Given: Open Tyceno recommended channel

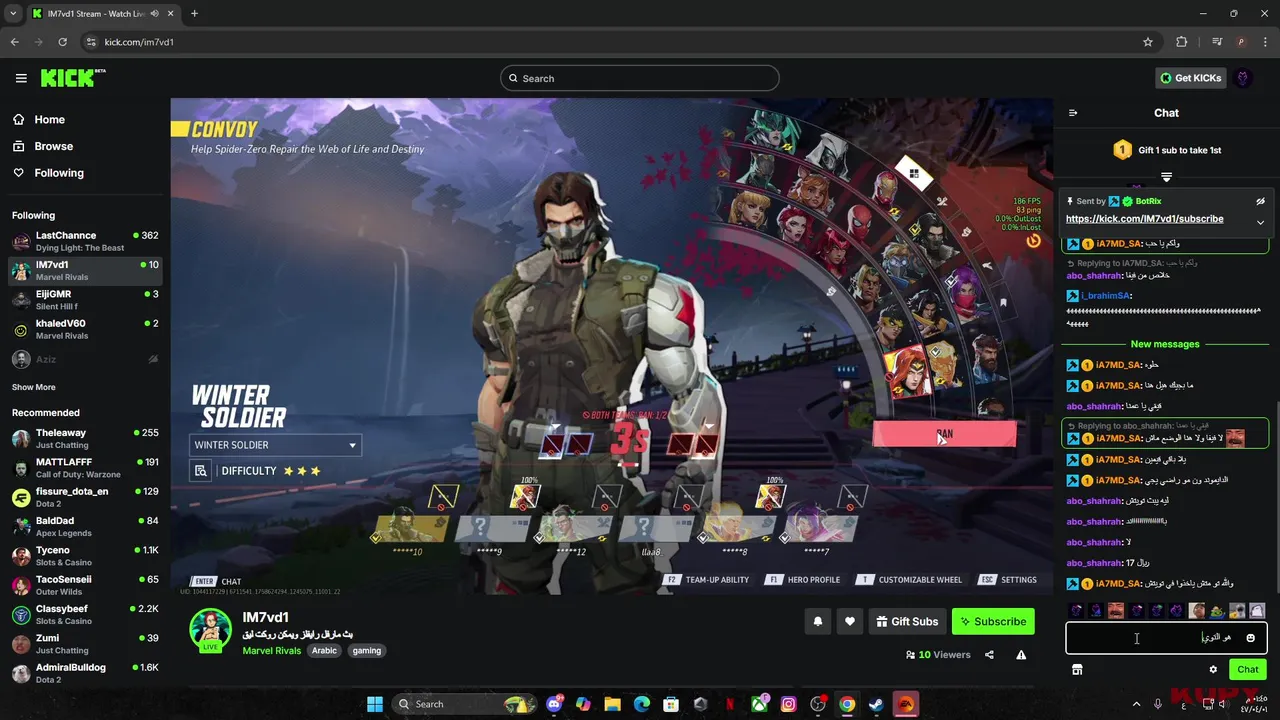Looking at the screenshot, I should click(85, 556).
